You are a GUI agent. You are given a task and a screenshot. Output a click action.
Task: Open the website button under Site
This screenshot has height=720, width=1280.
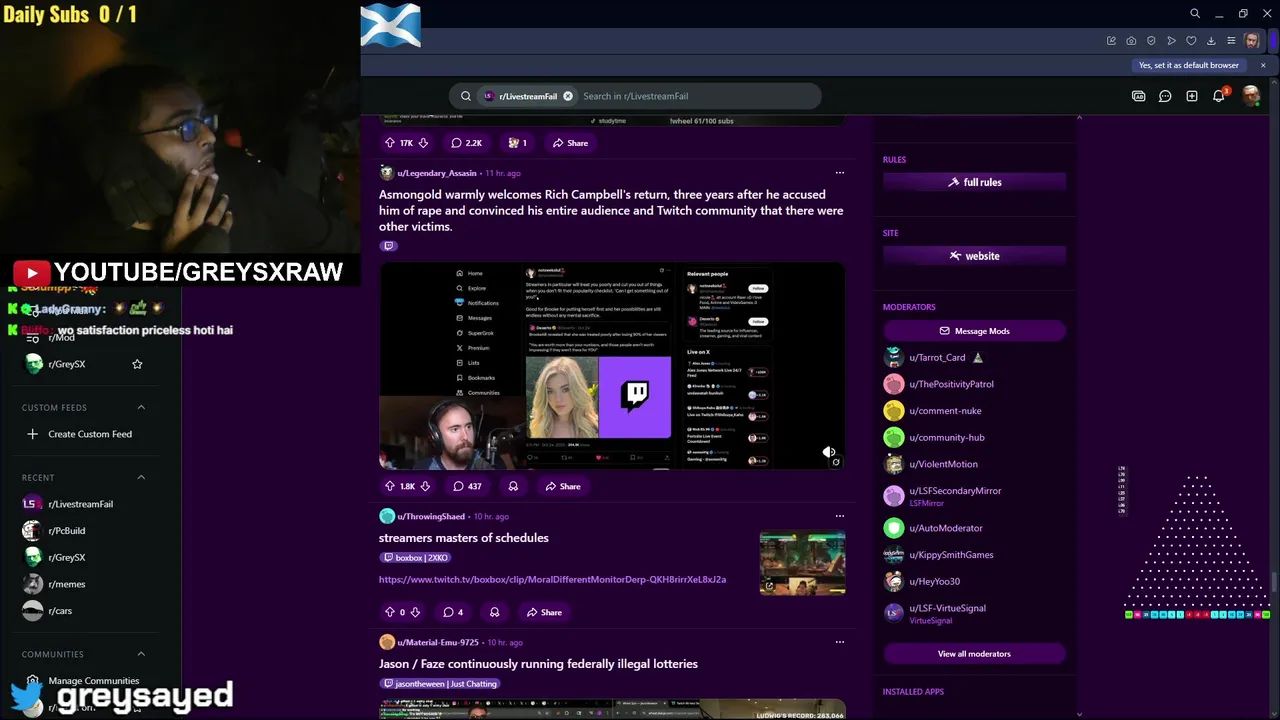tap(974, 256)
